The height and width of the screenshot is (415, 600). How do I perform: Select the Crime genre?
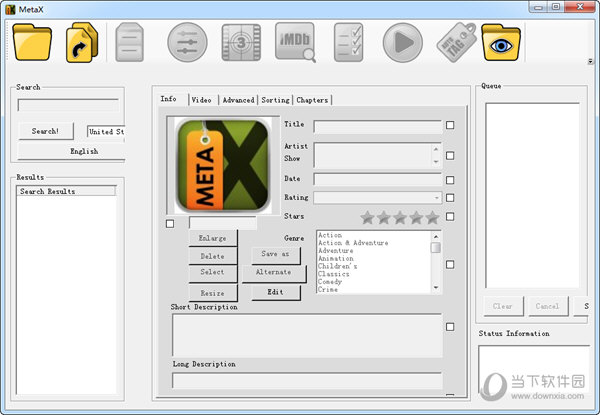click(328, 290)
